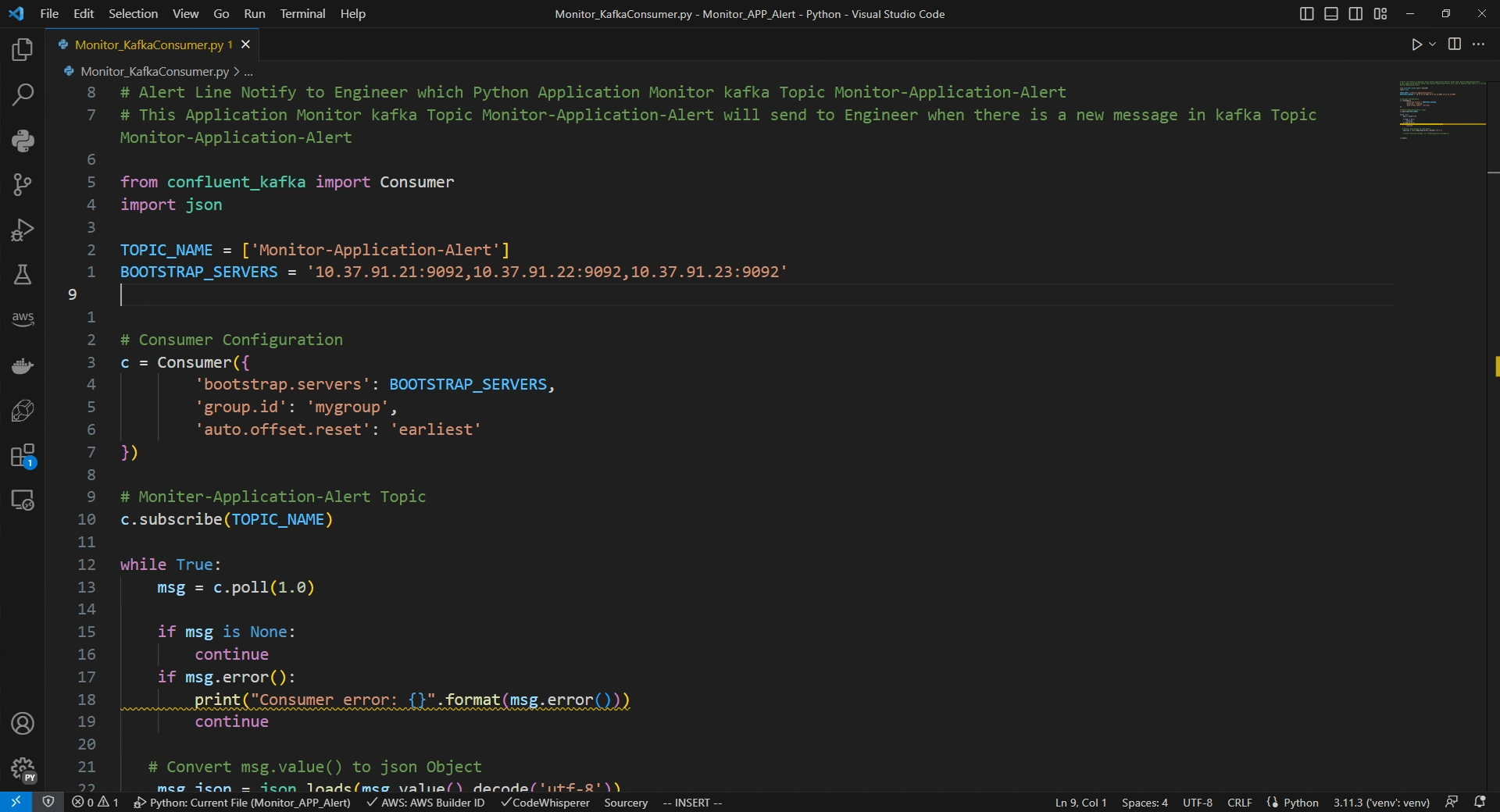This screenshot has height=812, width=1500.
Task: Open the Explorer view in activity bar
Action: point(23,50)
